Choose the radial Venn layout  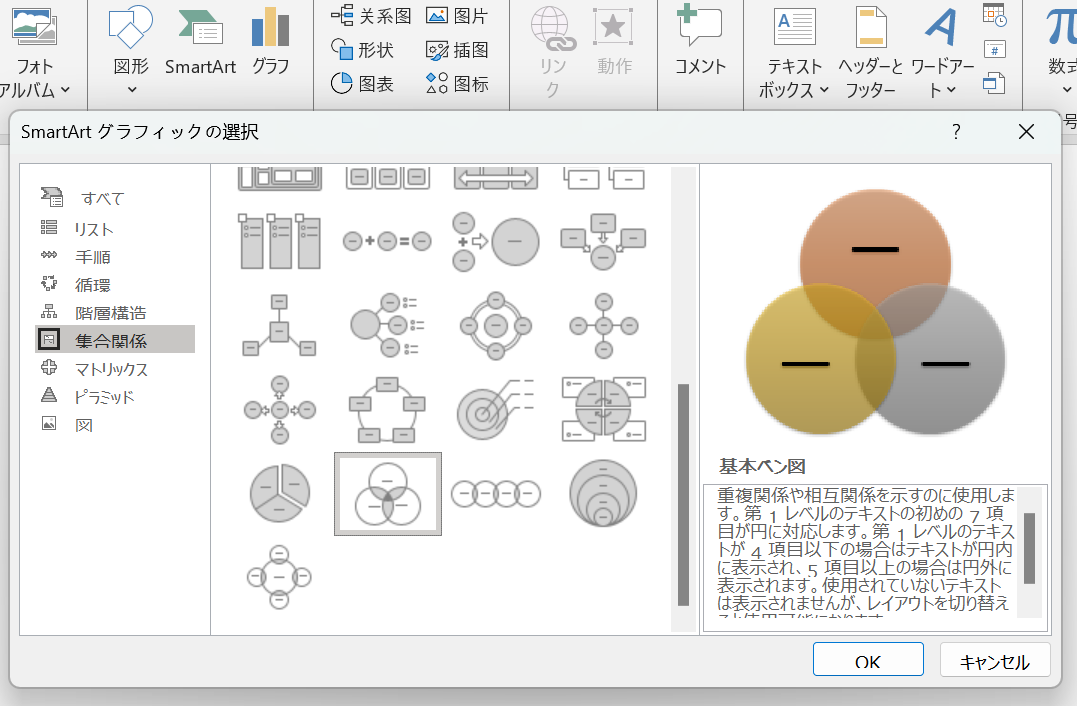(279, 578)
